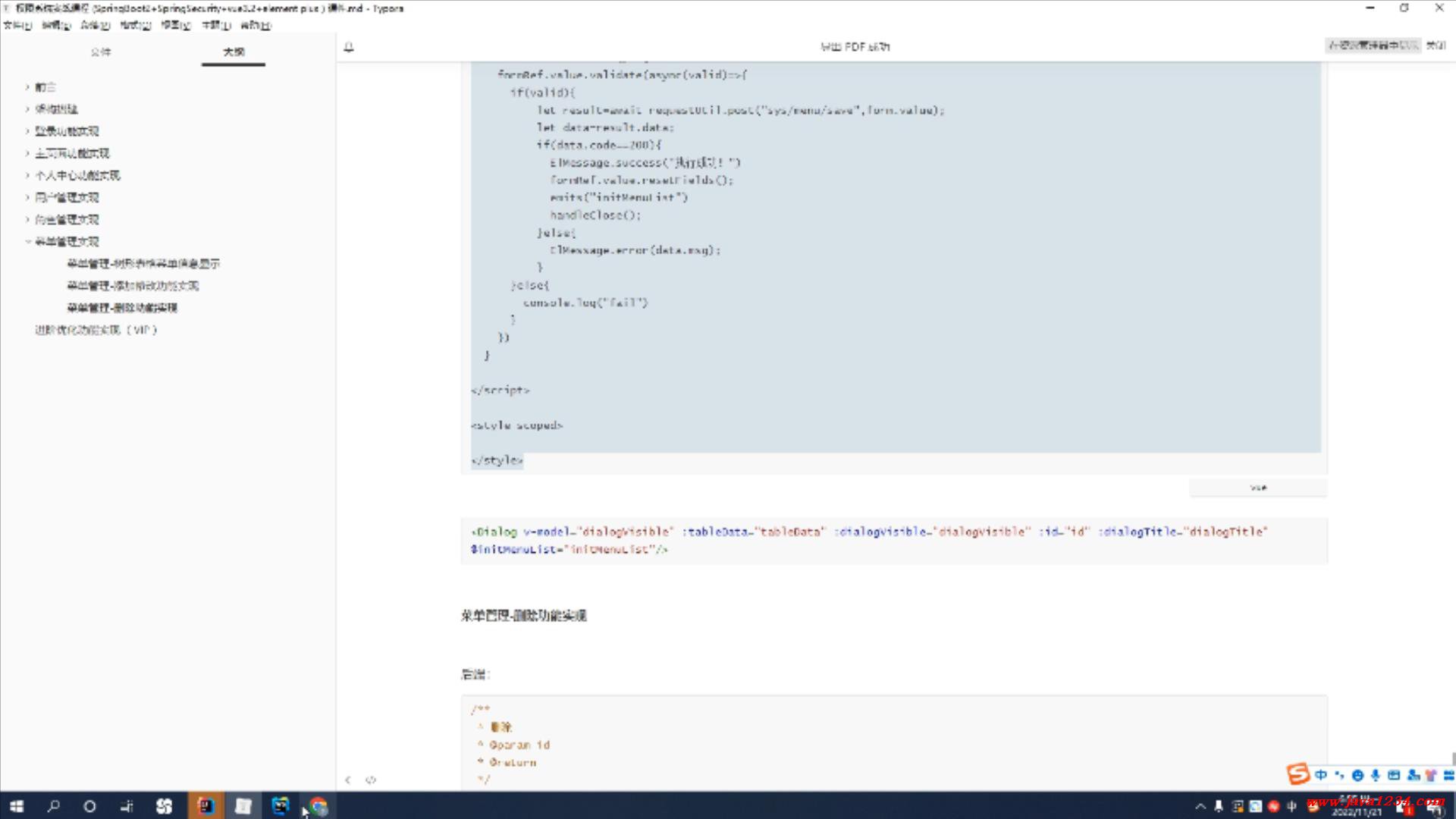Collapse the 菜单管理实现 outline node
This screenshot has height=819, width=1456.
(27, 241)
